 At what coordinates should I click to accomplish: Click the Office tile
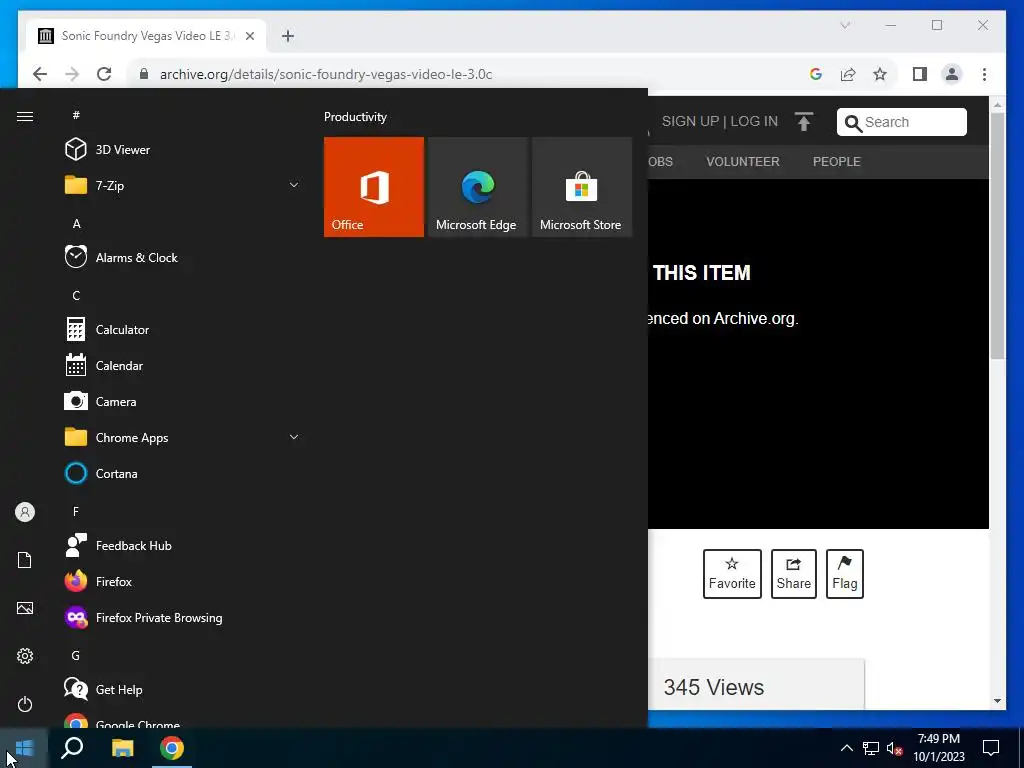pyautogui.click(x=374, y=187)
